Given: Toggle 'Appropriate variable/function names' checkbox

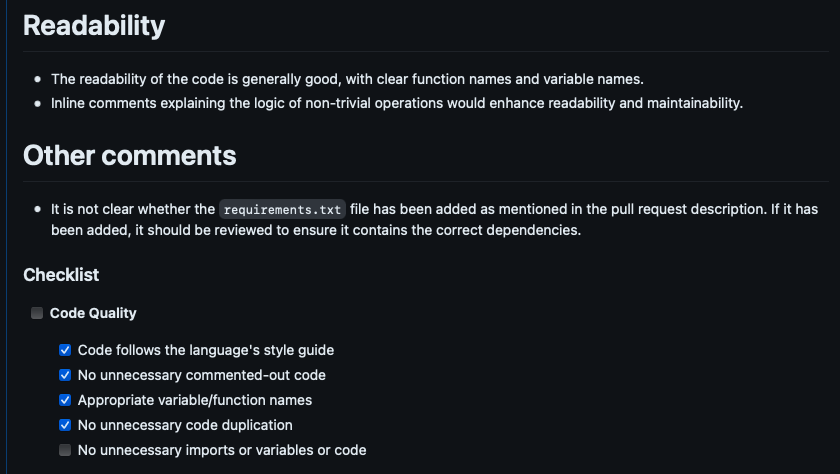Looking at the screenshot, I should pyautogui.click(x=65, y=400).
